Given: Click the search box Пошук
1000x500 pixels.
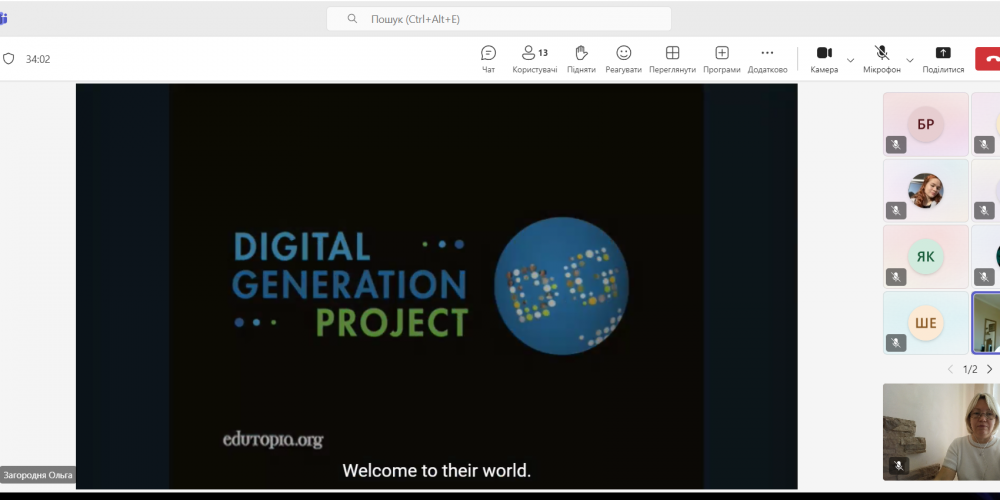Looking at the screenshot, I should tap(498, 18).
